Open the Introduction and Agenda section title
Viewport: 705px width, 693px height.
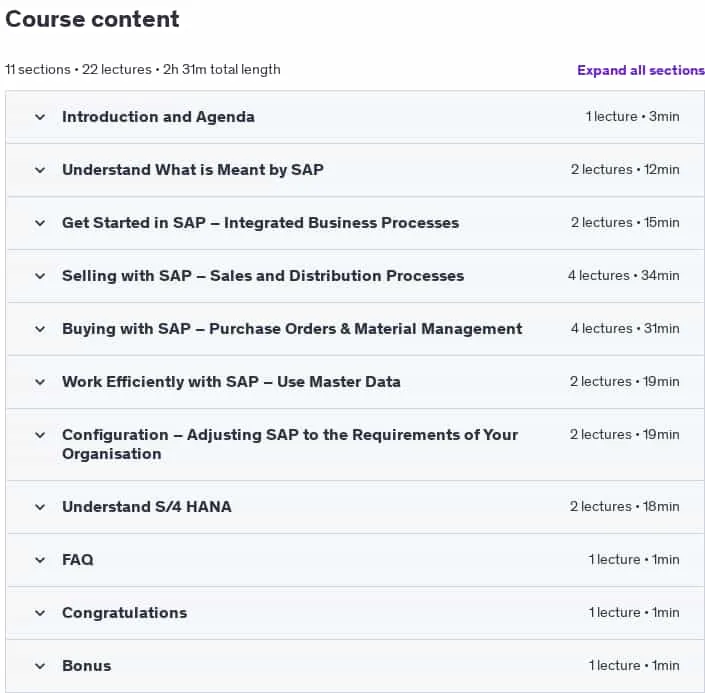[x=158, y=117]
